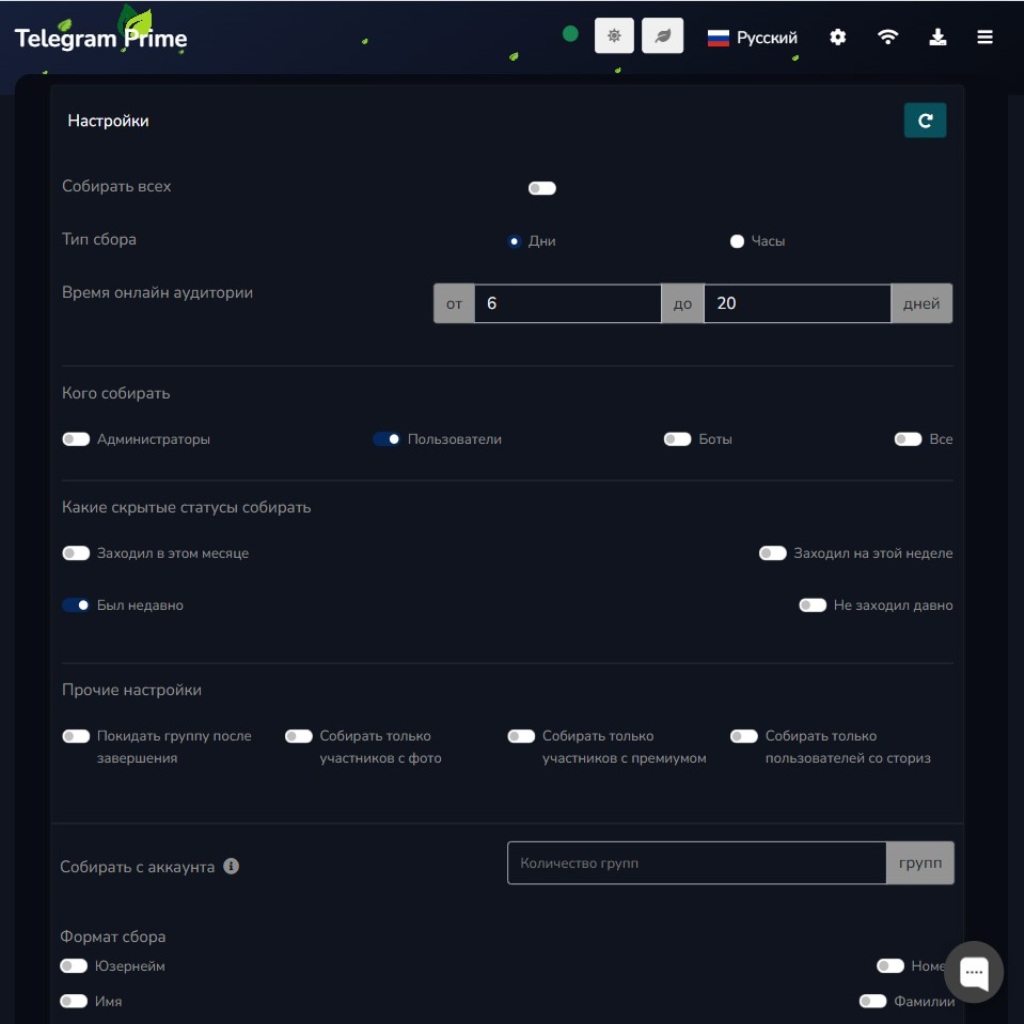The image size is (1024, 1024).
Task: Turn off the Был недавно toggle
Action: 76,605
